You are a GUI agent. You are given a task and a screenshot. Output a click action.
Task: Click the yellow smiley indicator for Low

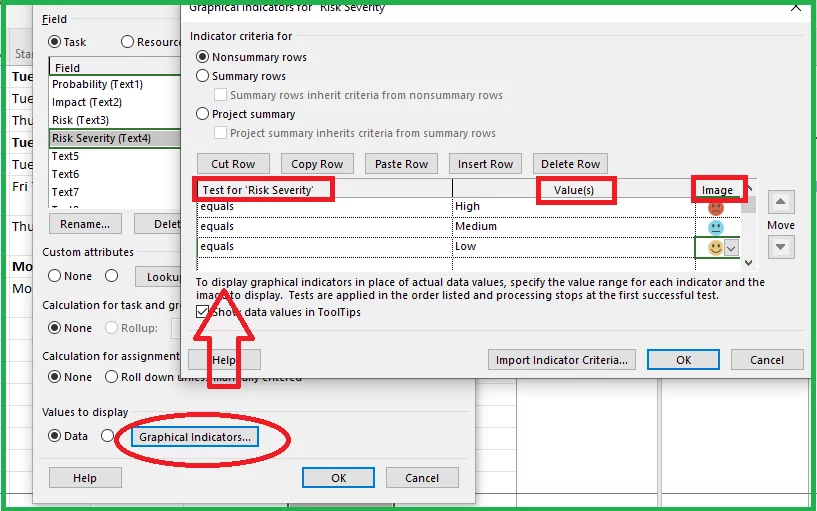click(715, 247)
